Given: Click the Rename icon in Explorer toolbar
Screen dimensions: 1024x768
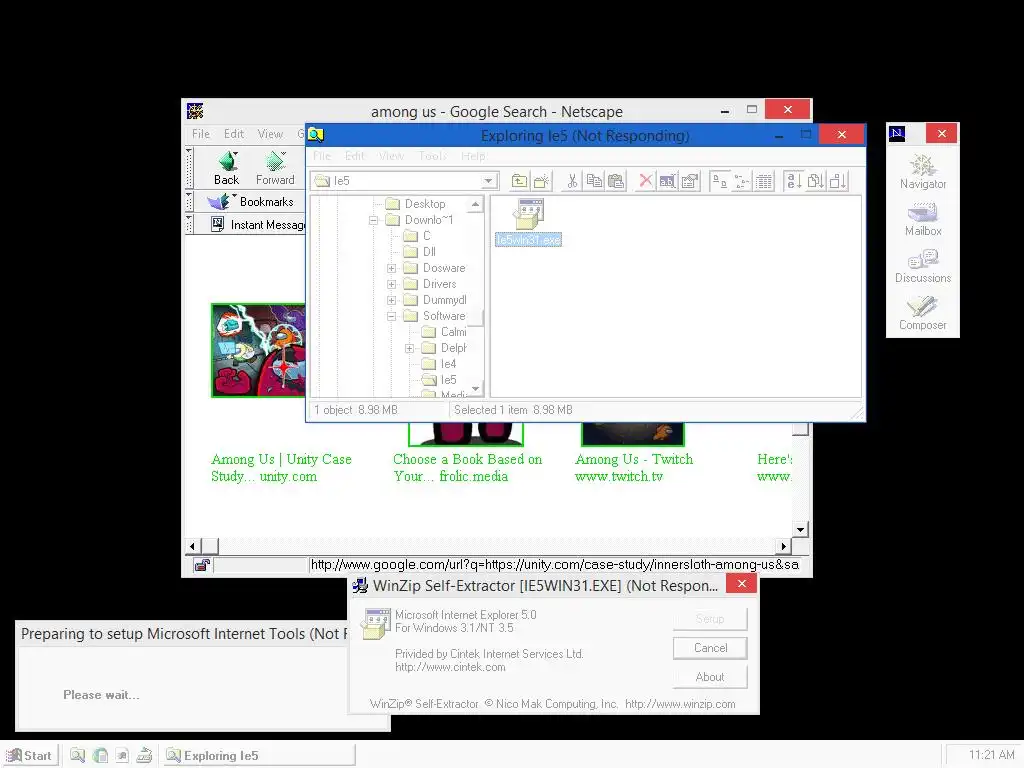Looking at the screenshot, I should [667, 181].
